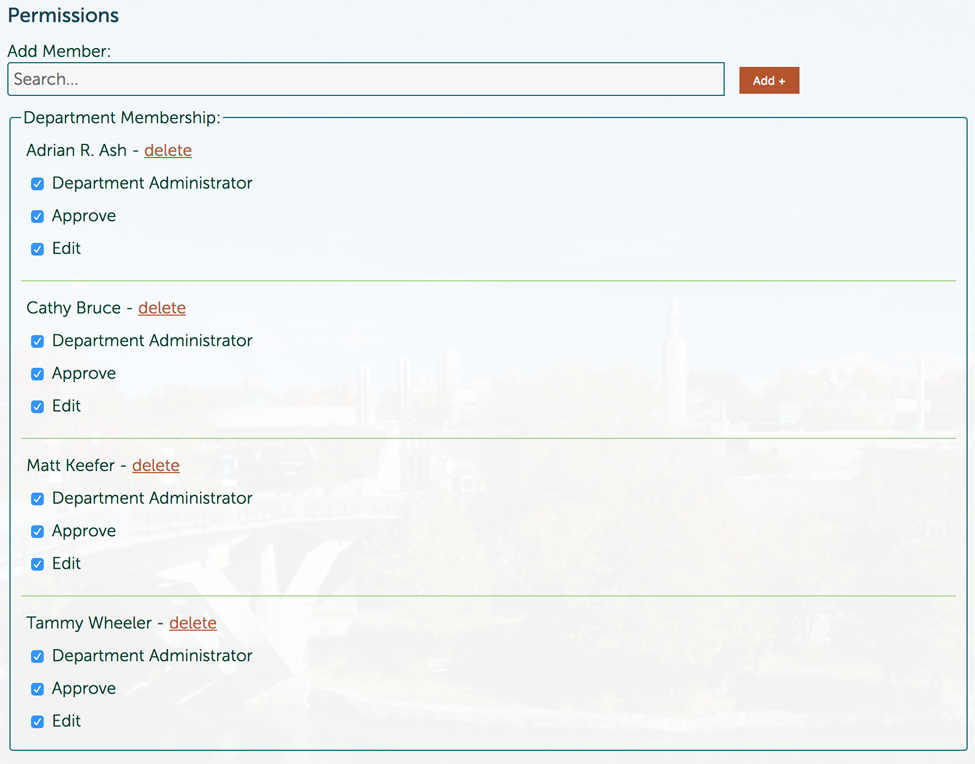Select the Department Administrator label under Tammy Wheeler
Screen dimensions: 975x764
point(152,656)
